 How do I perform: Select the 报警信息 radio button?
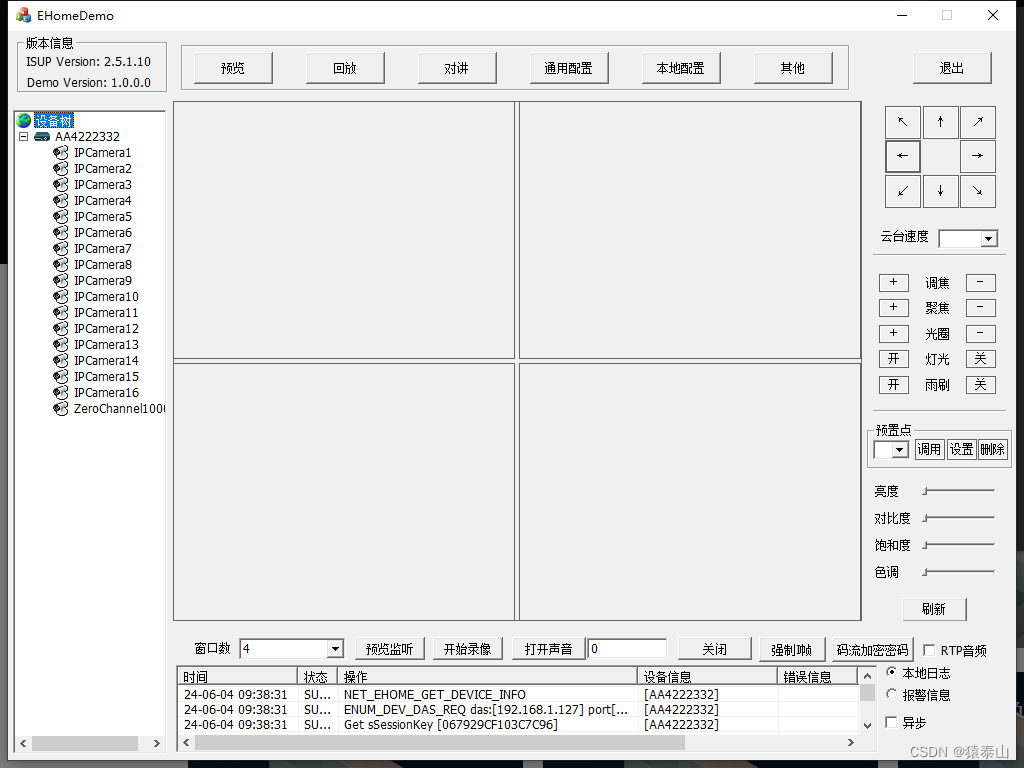pyautogui.click(x=891, y=694)
